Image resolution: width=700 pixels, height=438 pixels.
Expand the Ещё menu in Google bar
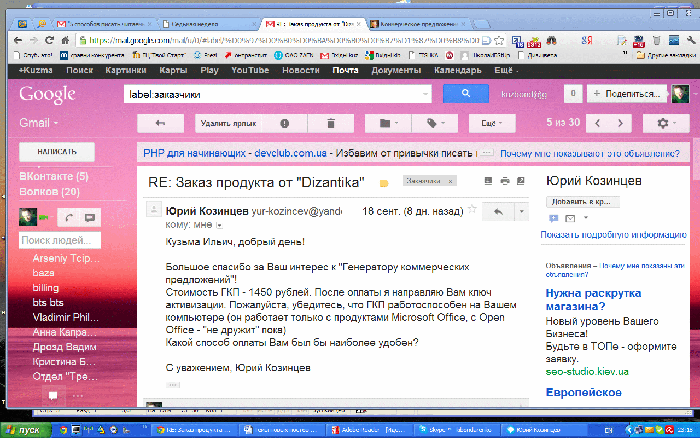pyautogui.click(x=506, y=71)
